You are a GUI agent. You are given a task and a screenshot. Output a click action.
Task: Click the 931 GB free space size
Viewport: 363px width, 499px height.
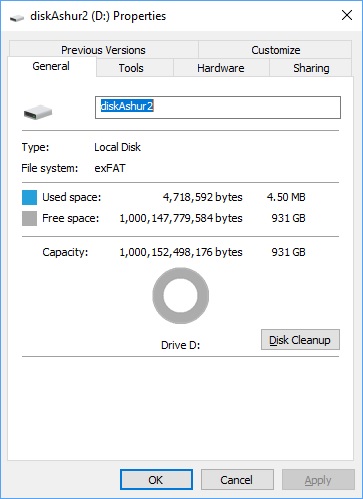(288, 218)
